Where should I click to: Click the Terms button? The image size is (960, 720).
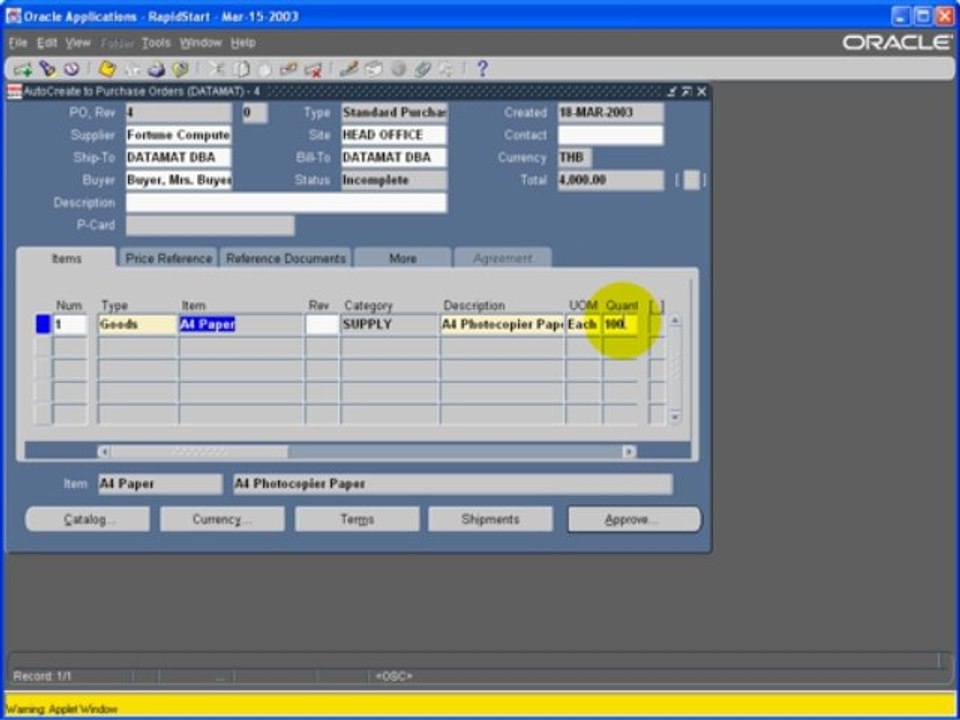(x=357, y=519)
